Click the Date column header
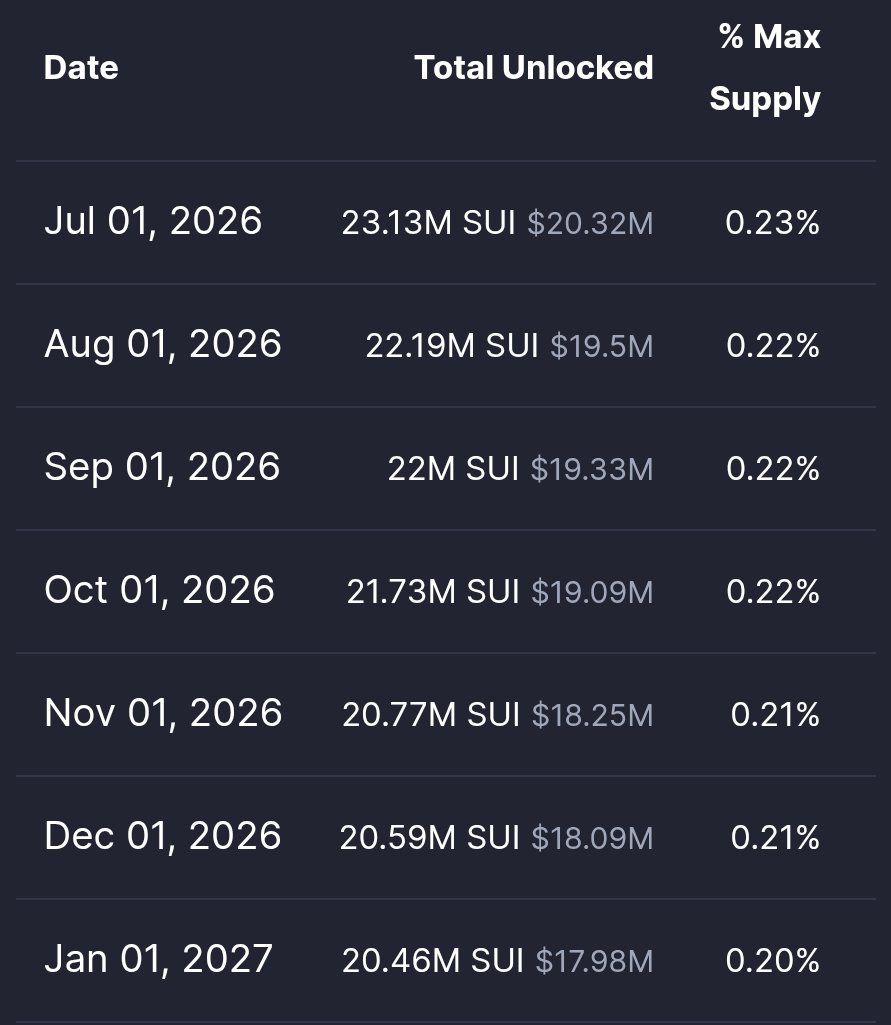891x1025 pixels. point(81,68)
